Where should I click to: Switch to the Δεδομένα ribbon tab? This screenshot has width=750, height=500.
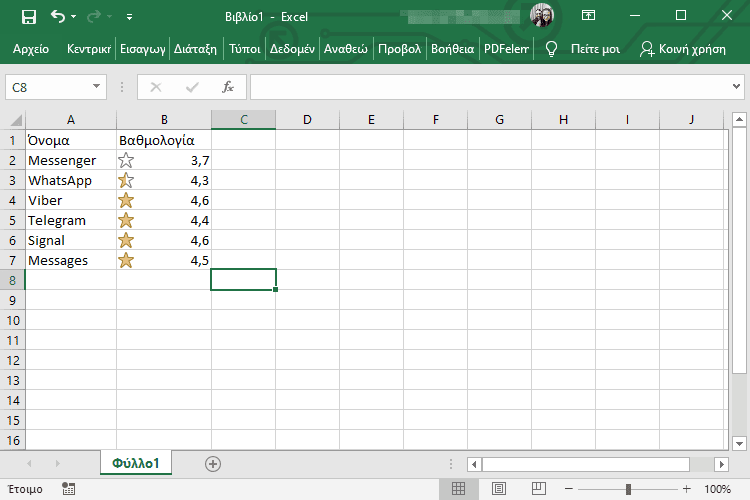pos(292,49)
